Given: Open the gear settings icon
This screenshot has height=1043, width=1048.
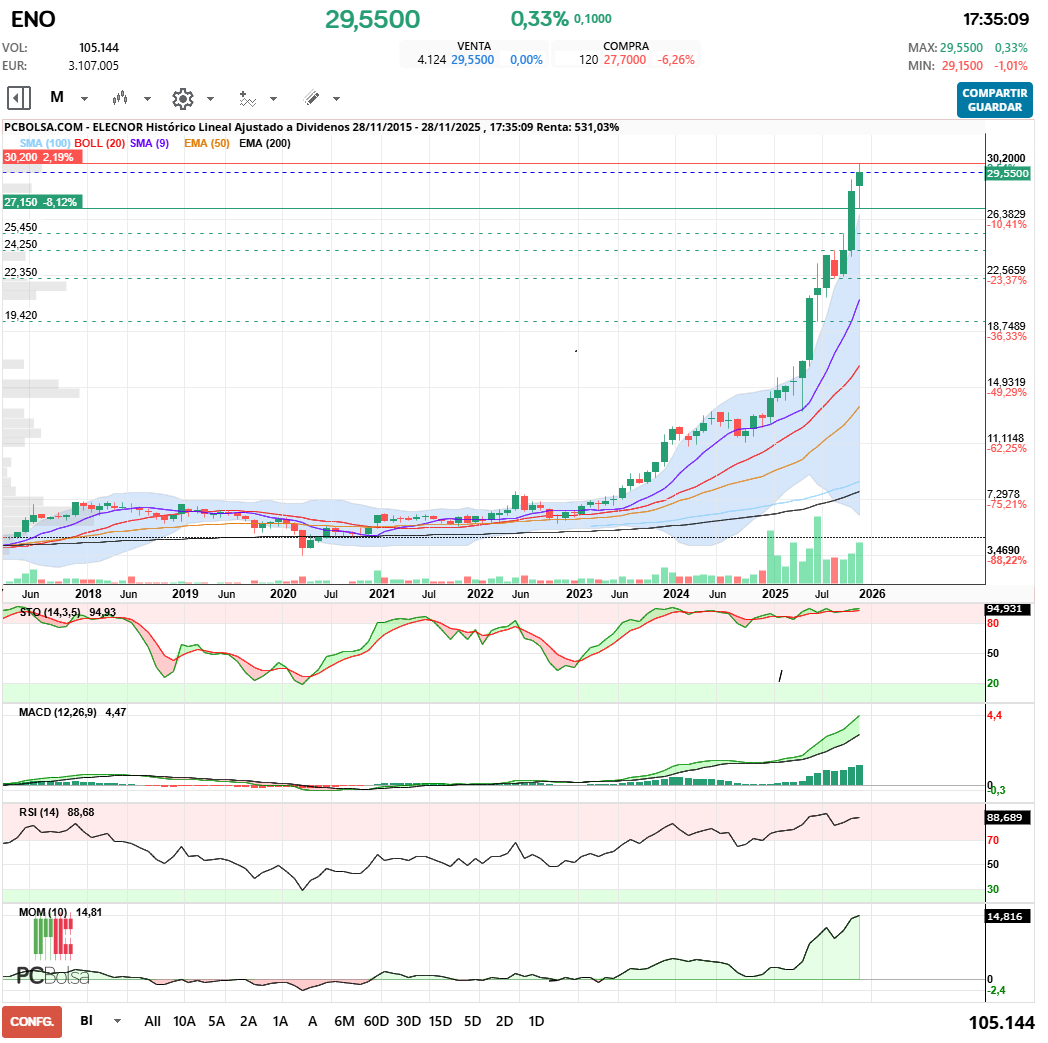Looking at the screenshot, I should coord(182,98).
